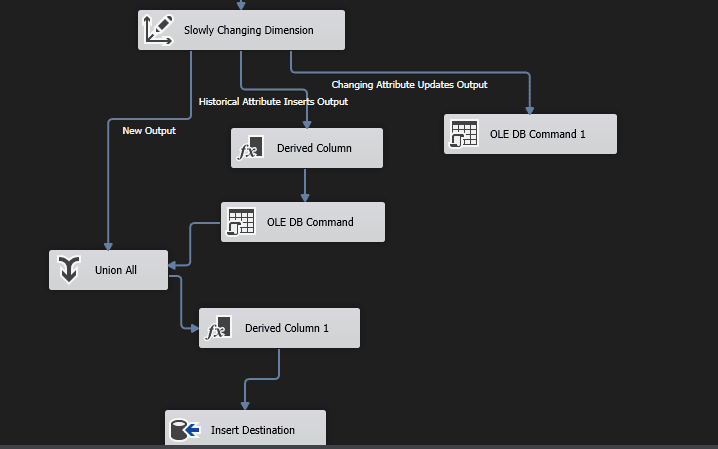Click the table icon on OLE DB Command

tap(241, 222)
